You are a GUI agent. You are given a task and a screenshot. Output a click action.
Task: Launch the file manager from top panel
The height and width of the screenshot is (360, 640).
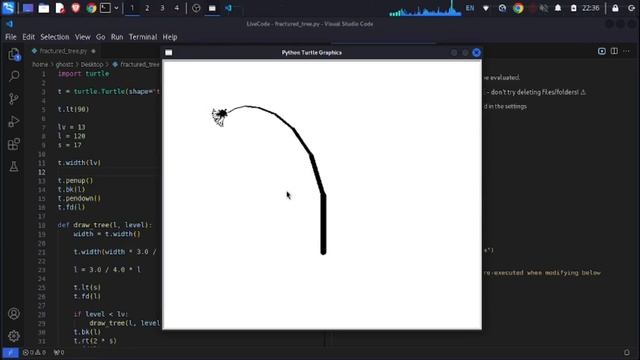click(x=44, y=8)
